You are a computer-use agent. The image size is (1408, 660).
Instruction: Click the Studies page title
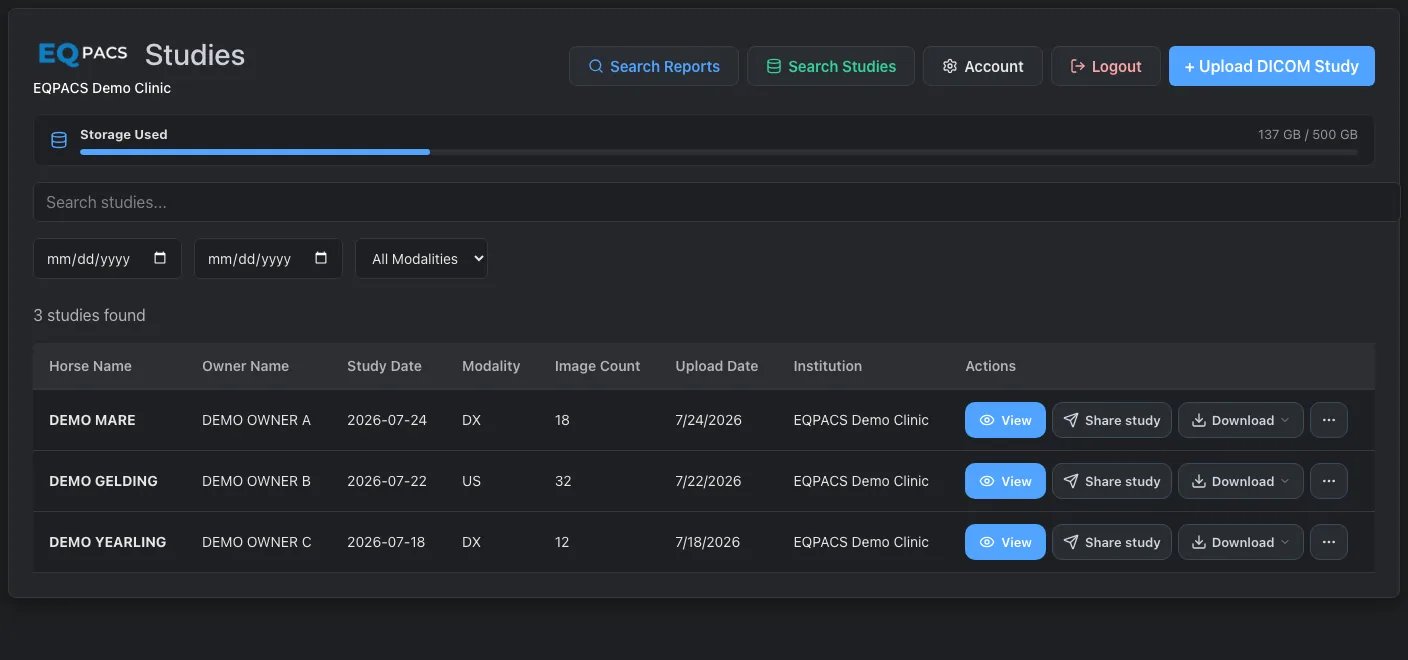(x=195, y=54)
